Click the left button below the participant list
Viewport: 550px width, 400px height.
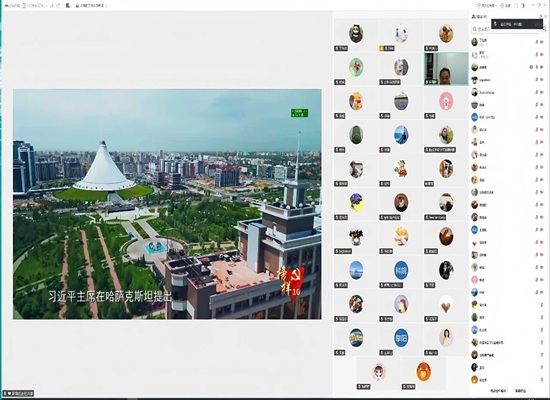pyautogui.click(x=498, y=390)
